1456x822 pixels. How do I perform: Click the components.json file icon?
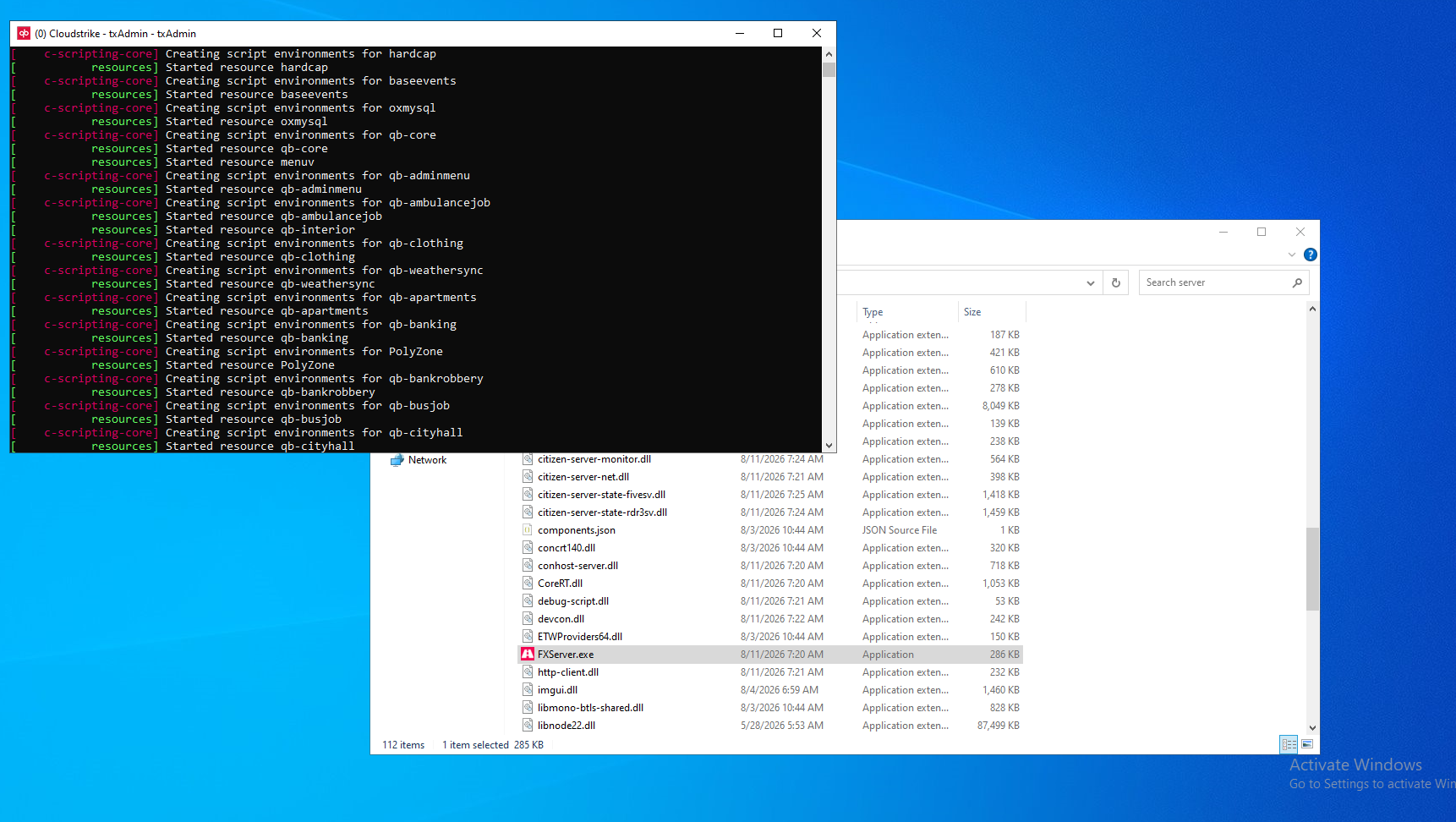click(528, 530)
